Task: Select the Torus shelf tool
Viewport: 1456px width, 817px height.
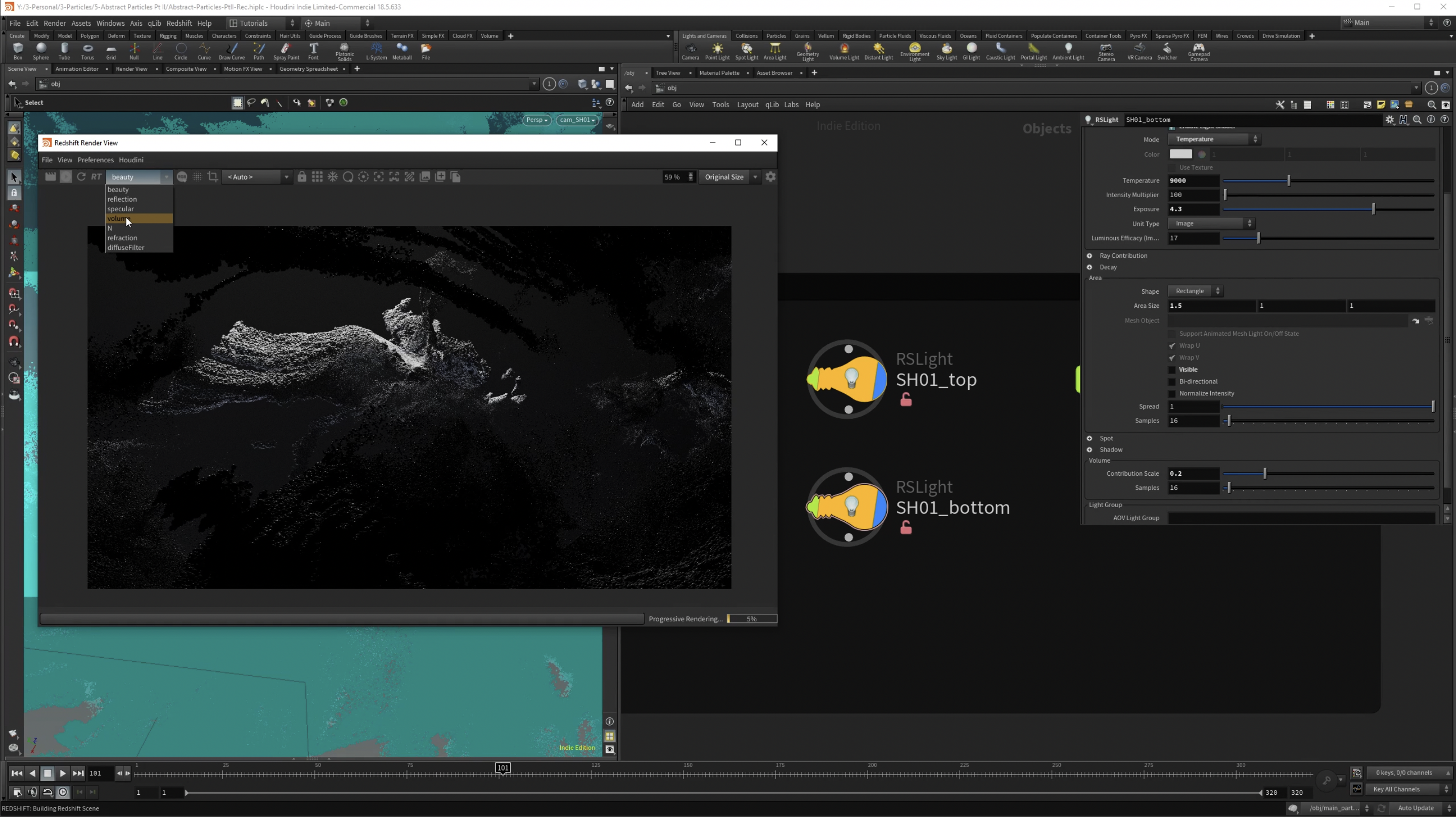Action: (87, 52)
